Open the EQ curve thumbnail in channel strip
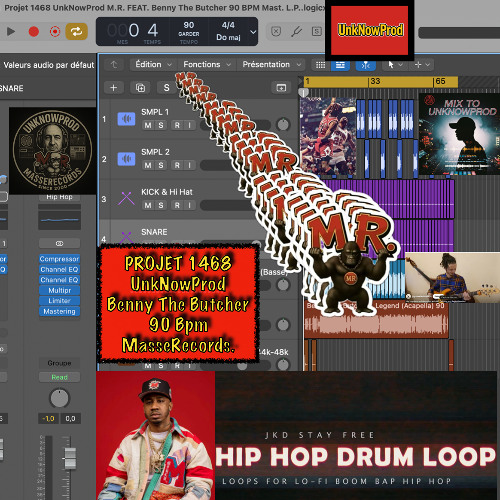The image size is (500, 500). pyautogui.click(x=59, y=220)
